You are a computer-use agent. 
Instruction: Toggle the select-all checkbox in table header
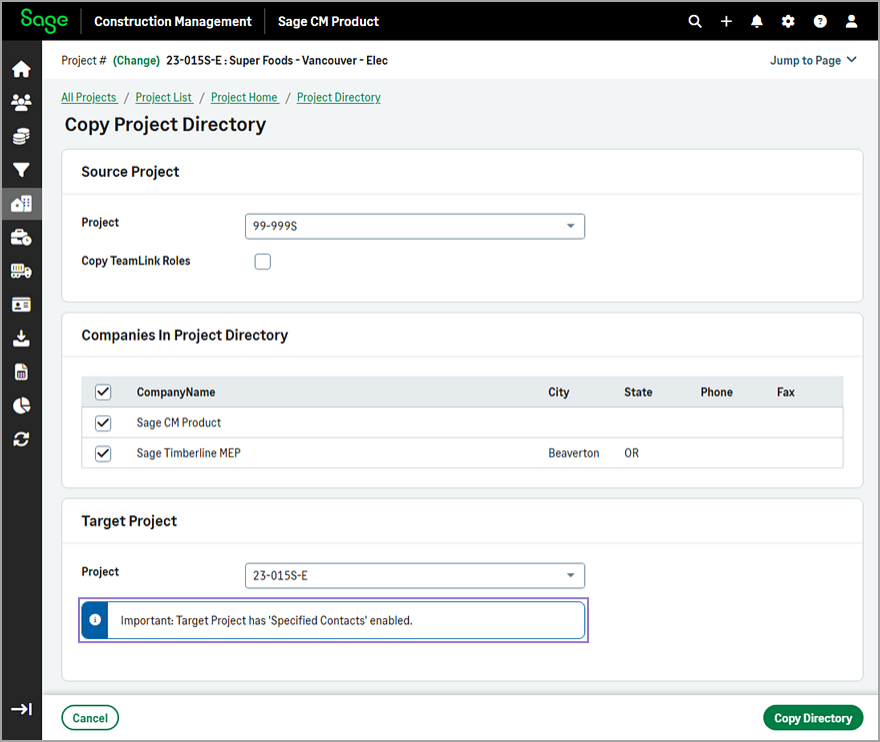coord(103,392)
